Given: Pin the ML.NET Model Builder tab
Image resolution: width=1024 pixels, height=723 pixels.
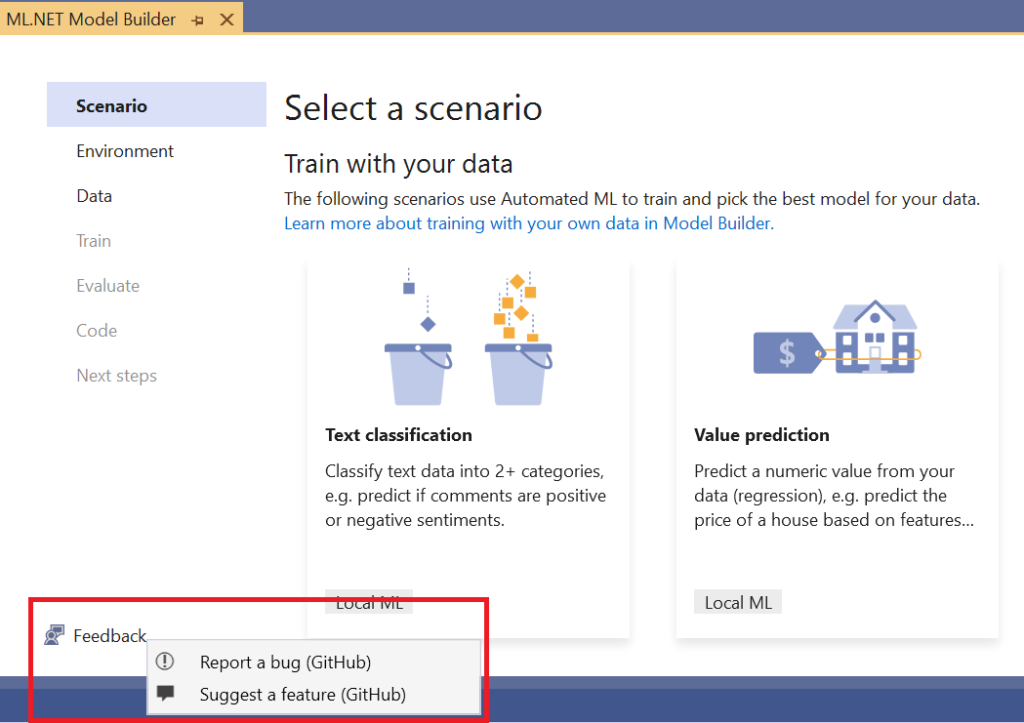Looking at the screenshot, I should coord(197,20).
